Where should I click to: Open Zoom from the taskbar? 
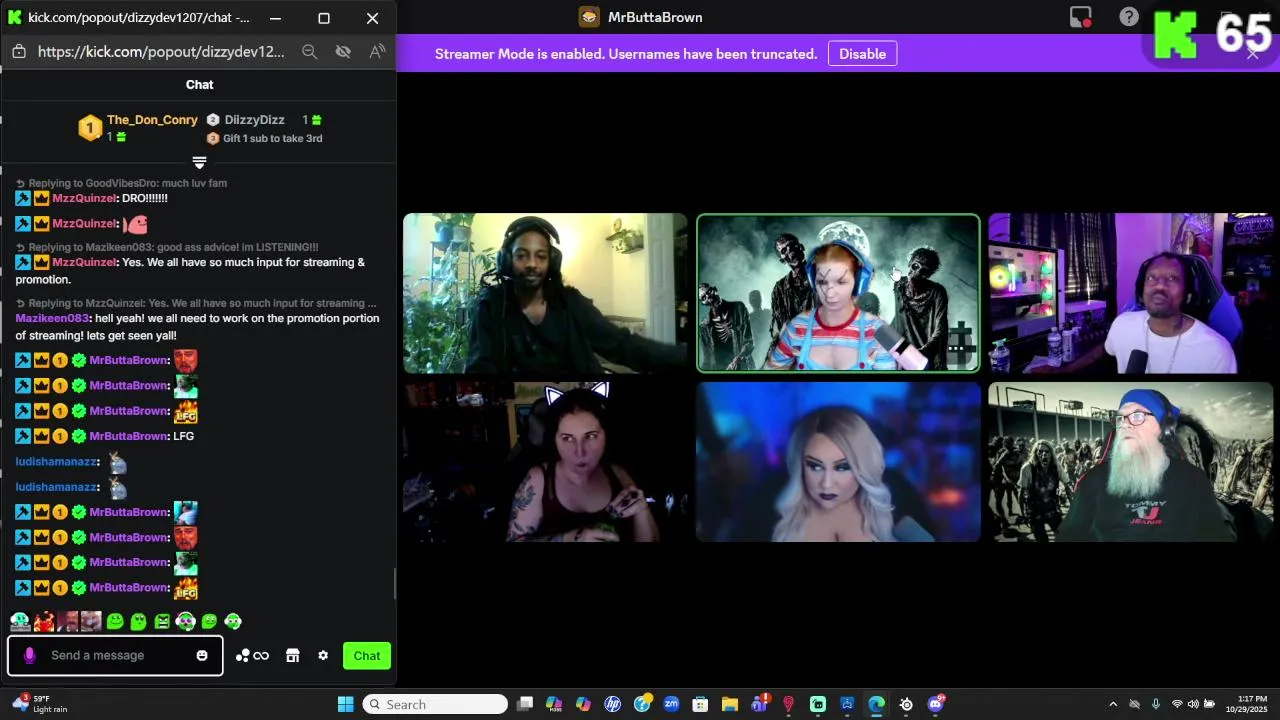point(671,704)
